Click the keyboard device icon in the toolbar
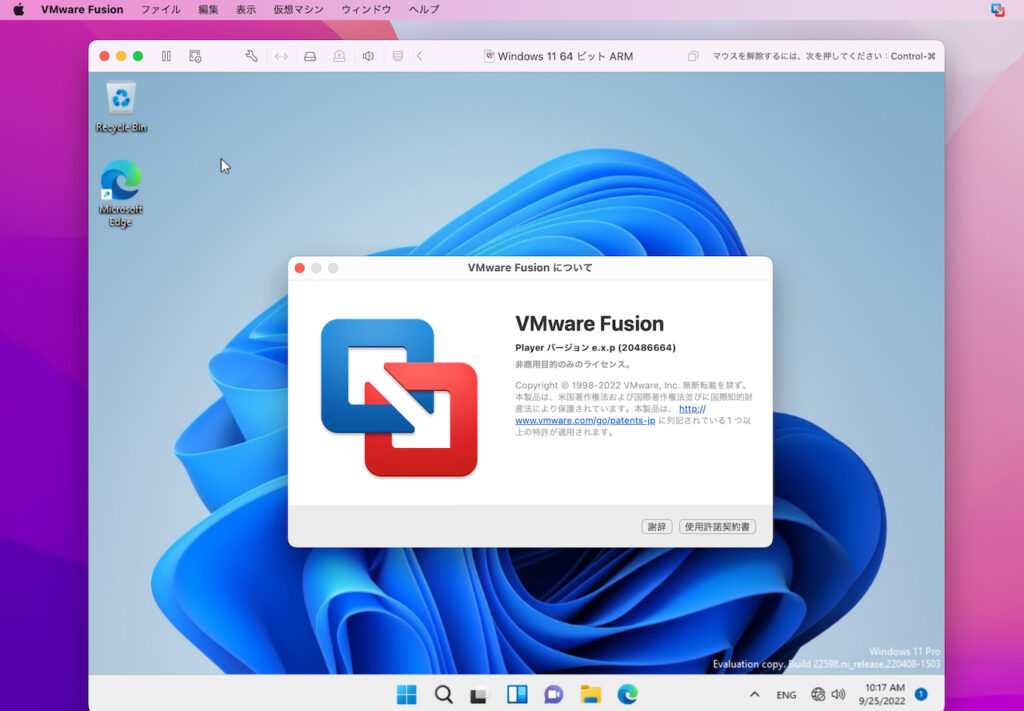 pos(396,56)
